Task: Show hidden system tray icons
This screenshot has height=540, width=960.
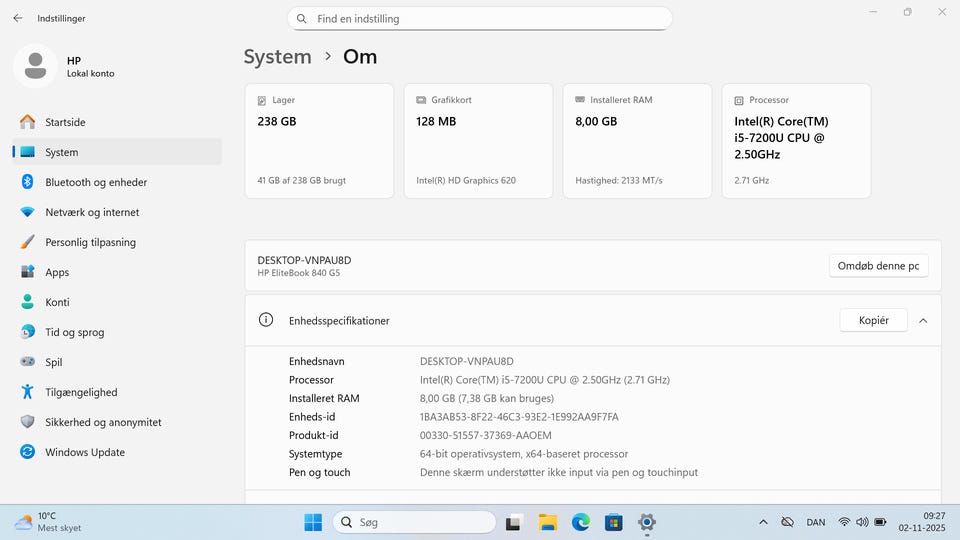Action: tap(763, 522)
